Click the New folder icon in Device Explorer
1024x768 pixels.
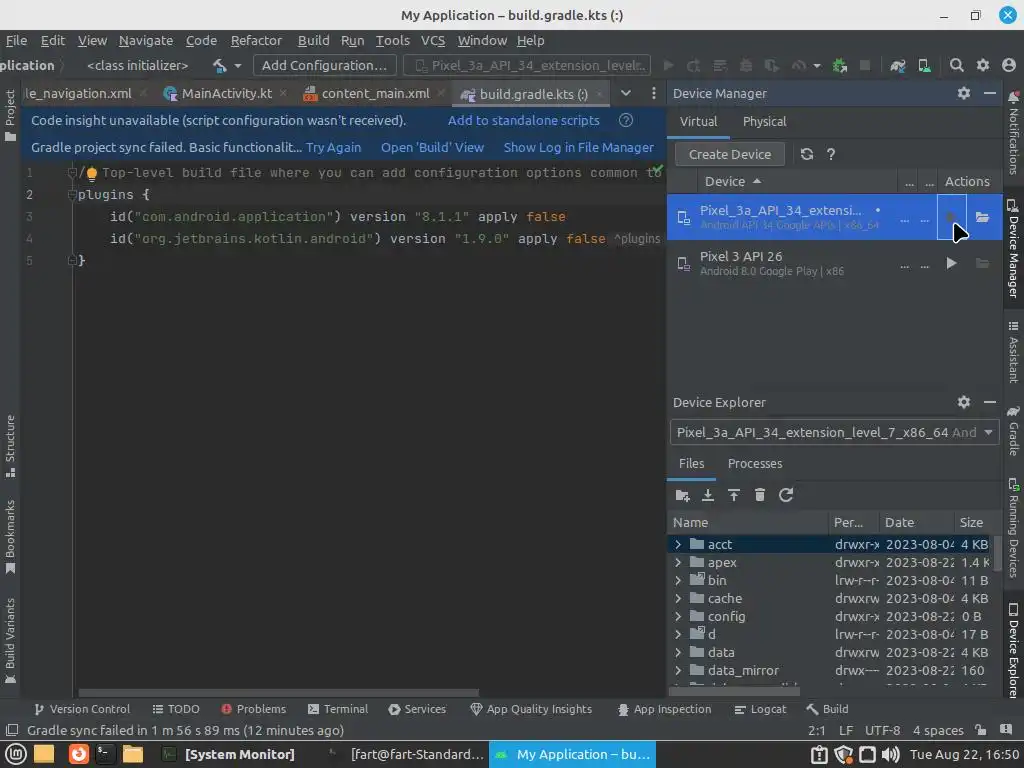tap(682, 495)
